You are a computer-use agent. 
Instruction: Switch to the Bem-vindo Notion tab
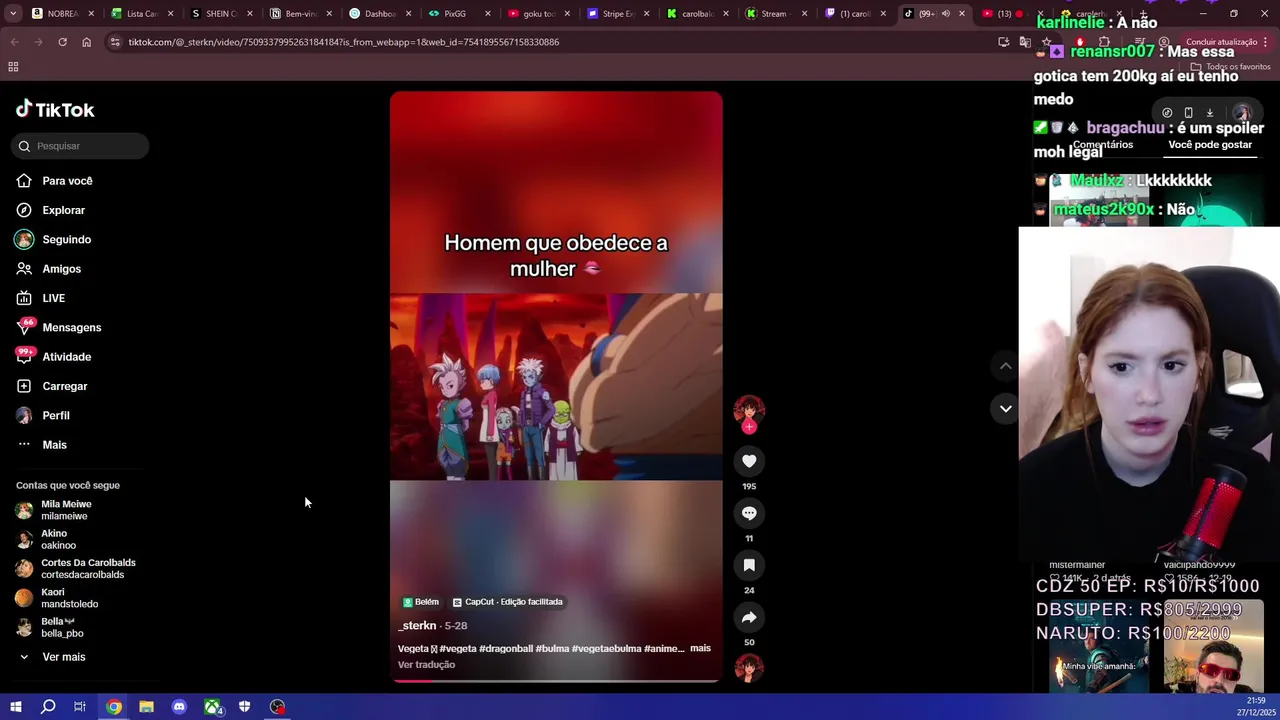(x=301, y=14)
